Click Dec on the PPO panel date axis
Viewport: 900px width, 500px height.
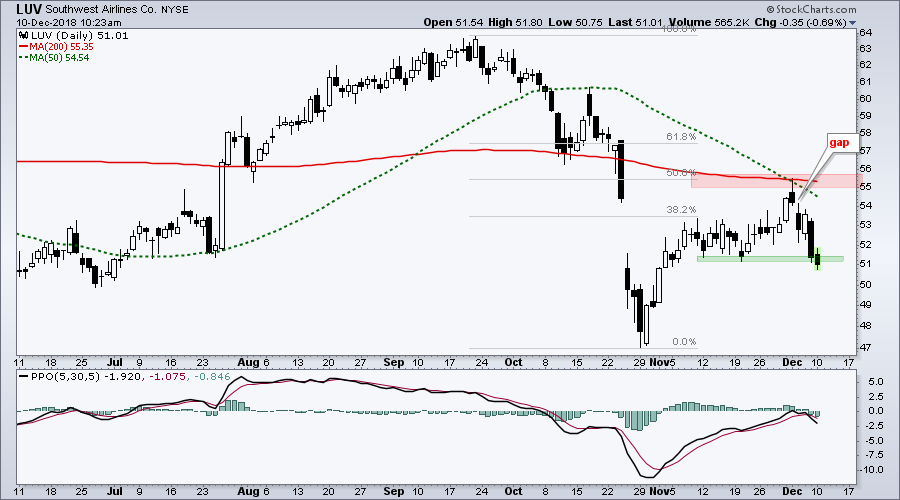[x=792, y=491]
